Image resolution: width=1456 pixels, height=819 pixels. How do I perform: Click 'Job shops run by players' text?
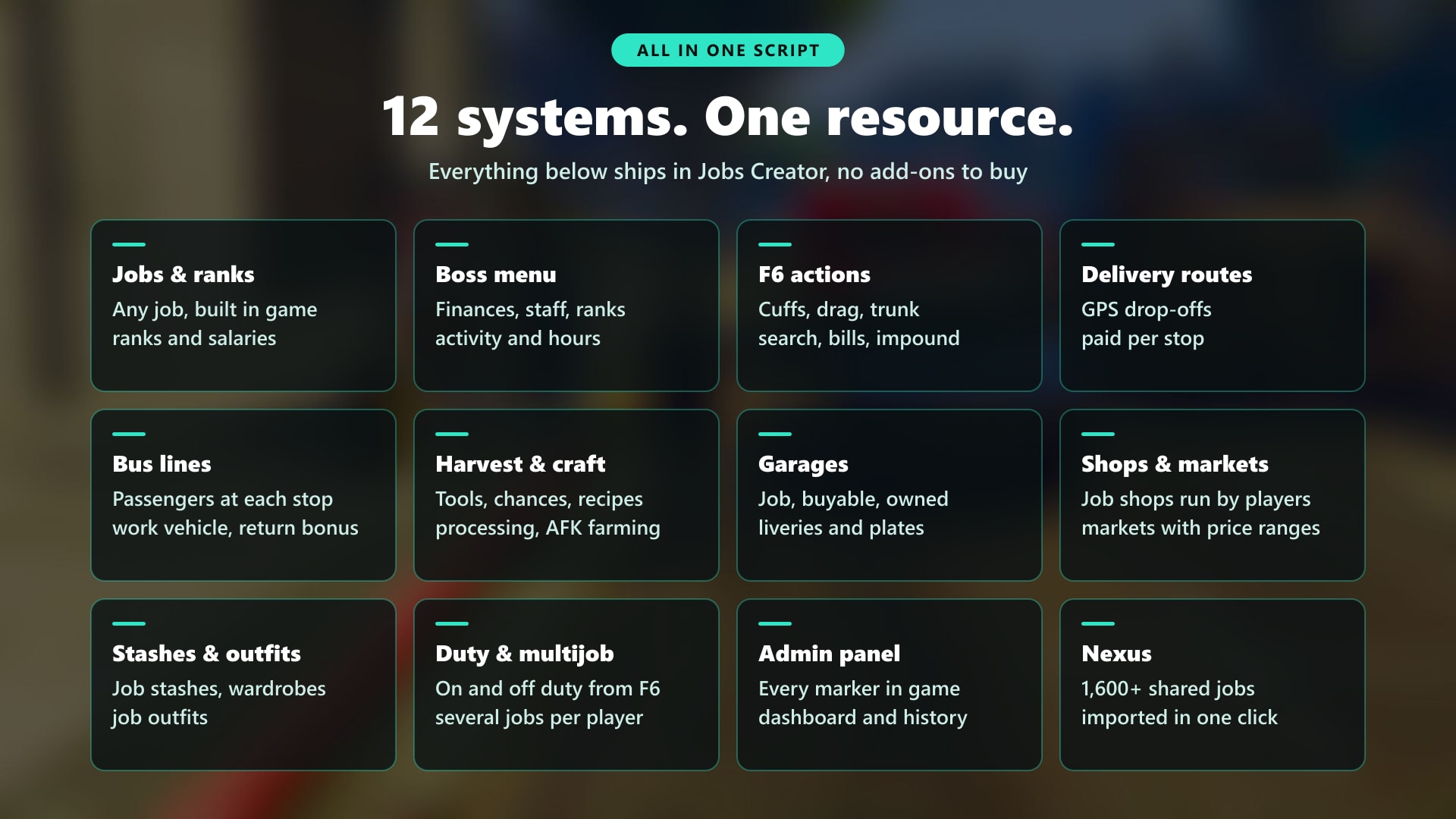pos(1196,500)
